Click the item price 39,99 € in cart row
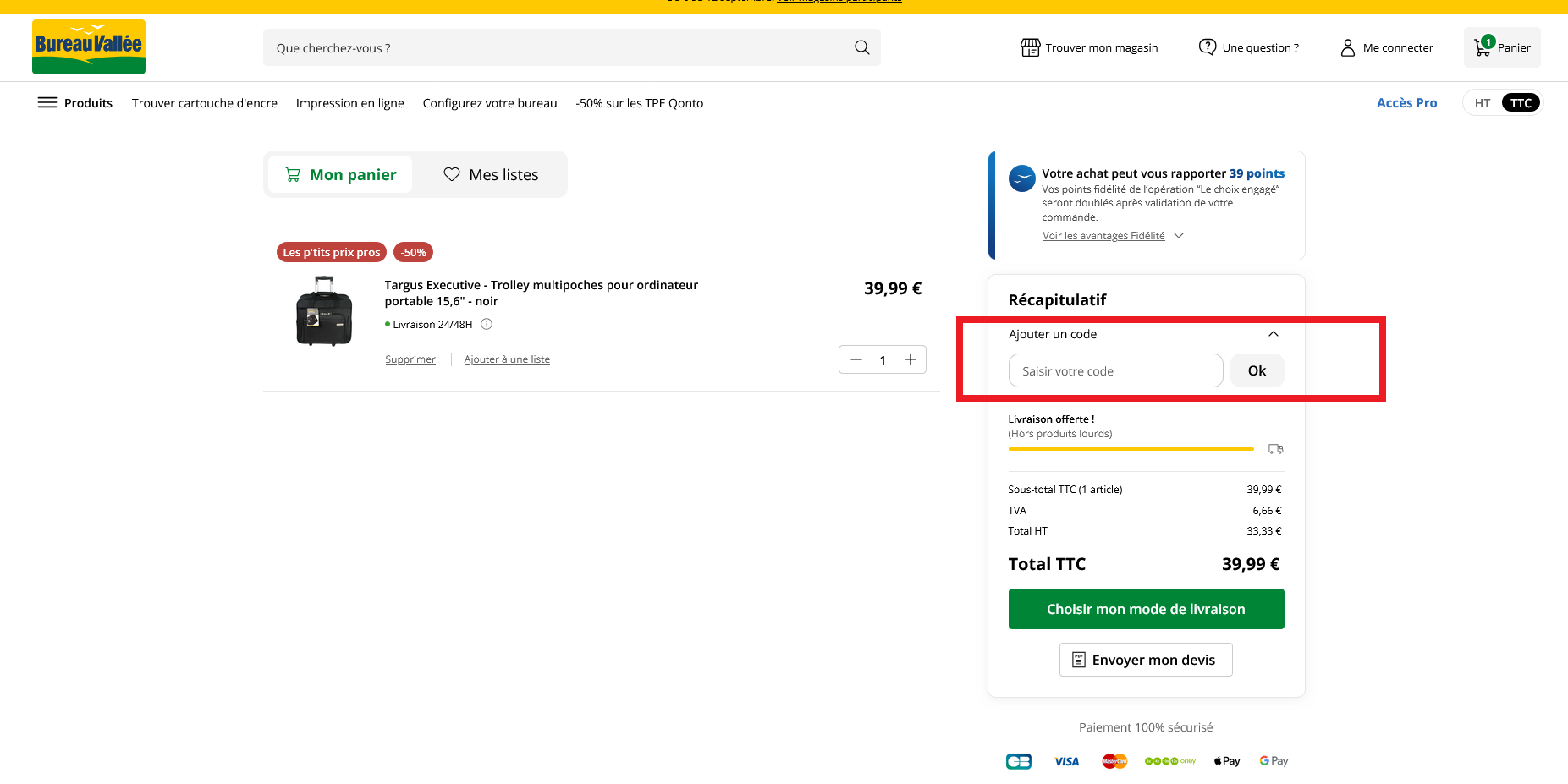The image size is (1568, 784). (x=893, y=288)
